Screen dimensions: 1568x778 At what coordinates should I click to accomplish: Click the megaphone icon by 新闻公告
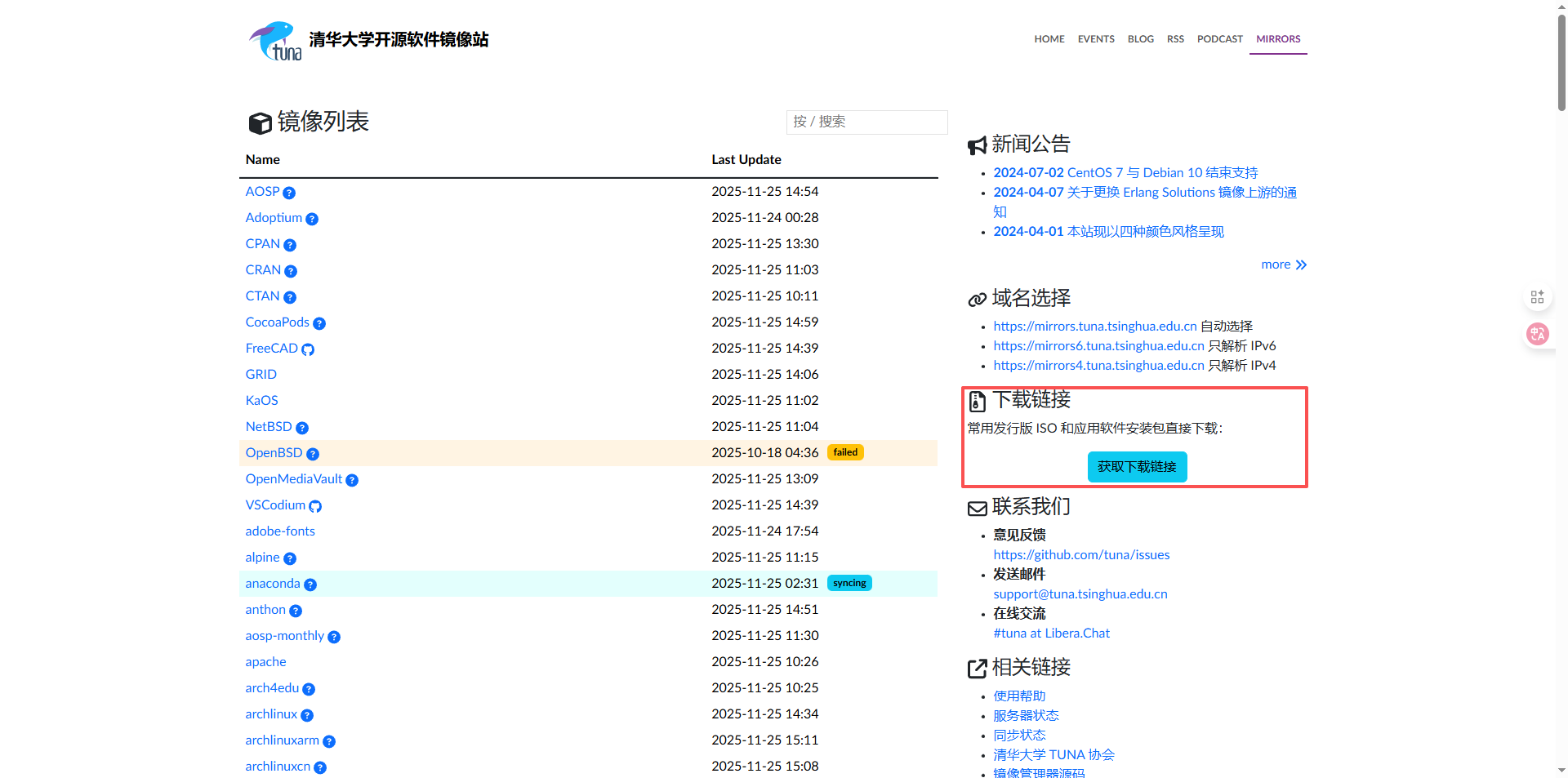[x=977, y=144]
